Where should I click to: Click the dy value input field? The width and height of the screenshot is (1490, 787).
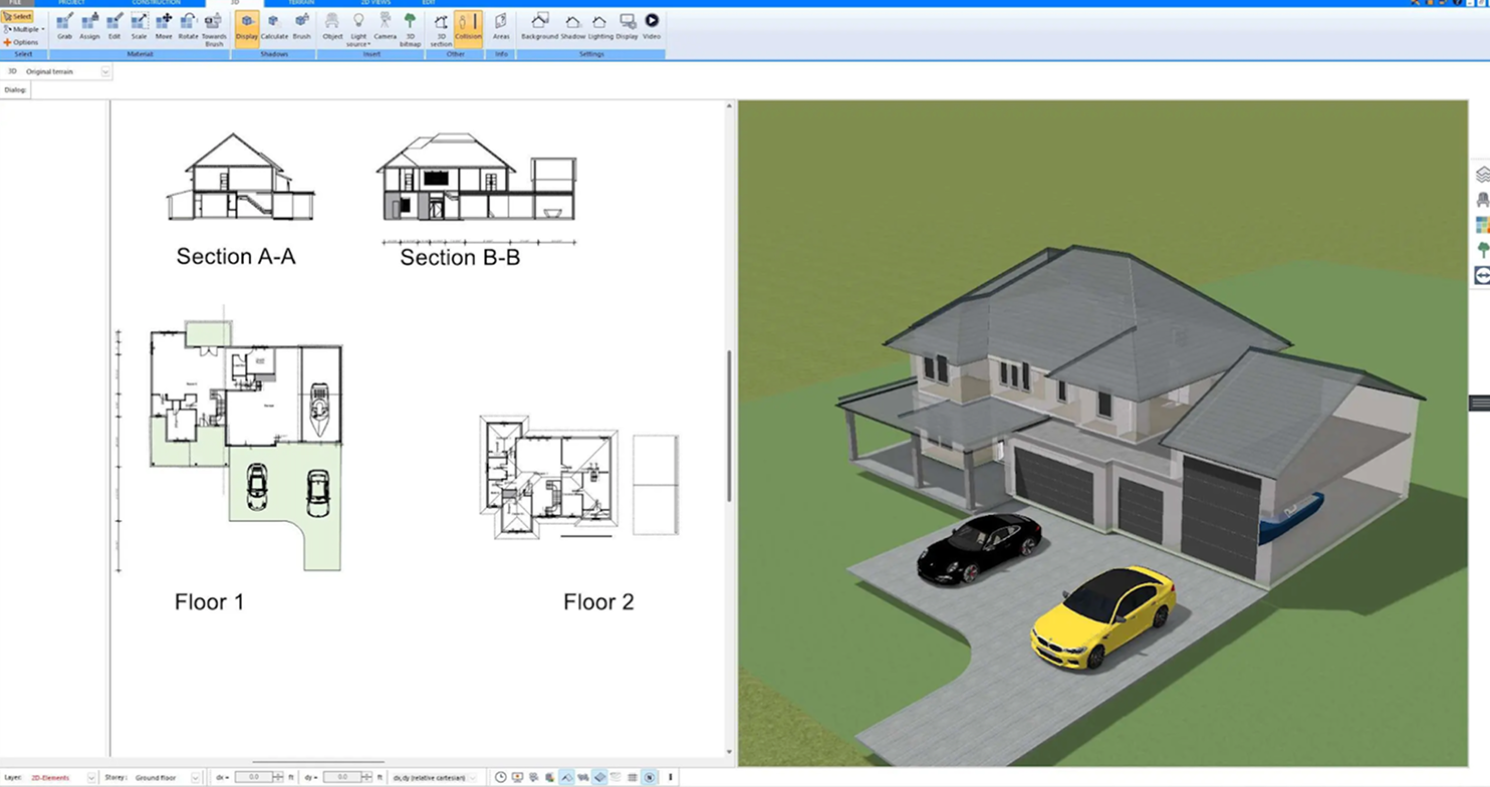pos(342,777)
